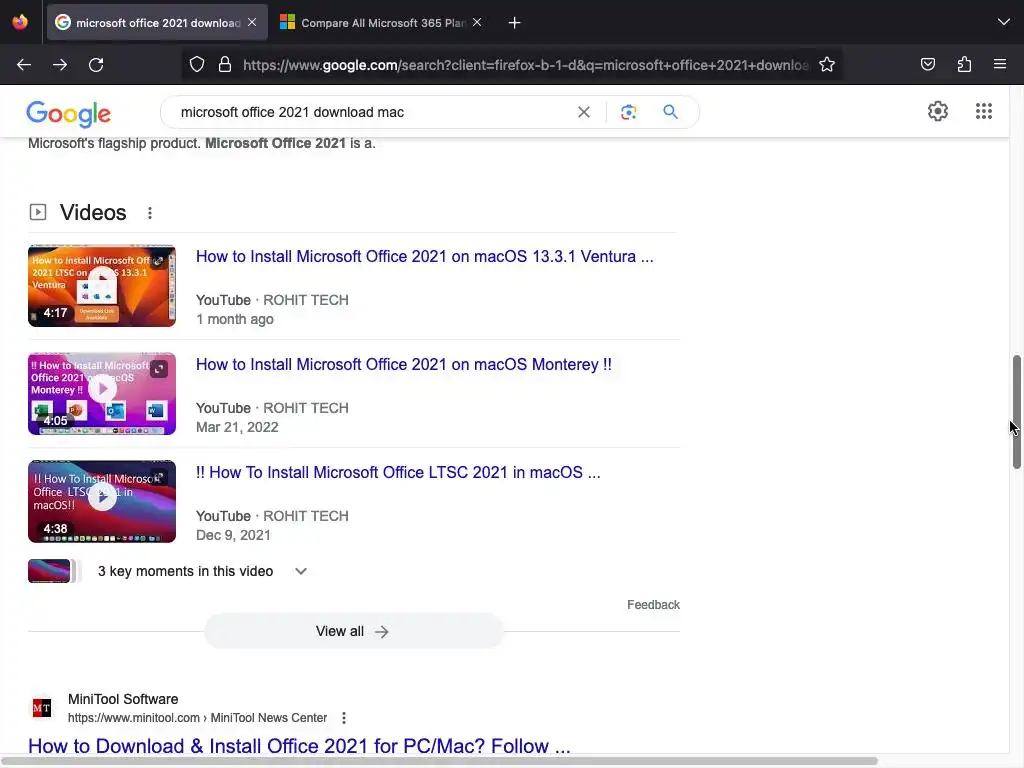Close the Compare All Microsoft 365 Plans tab
The width and height of the screenshot is (1024, 768).
tap(477, 22)
